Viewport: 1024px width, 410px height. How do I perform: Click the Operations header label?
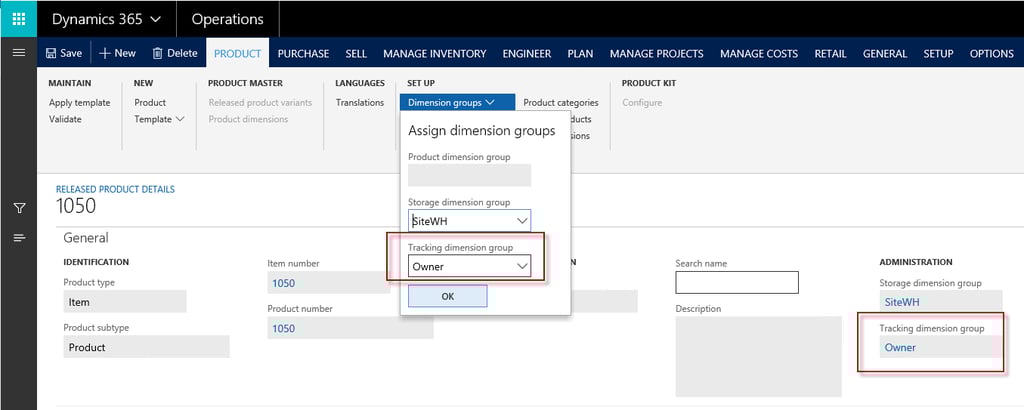tap(227, 19)
